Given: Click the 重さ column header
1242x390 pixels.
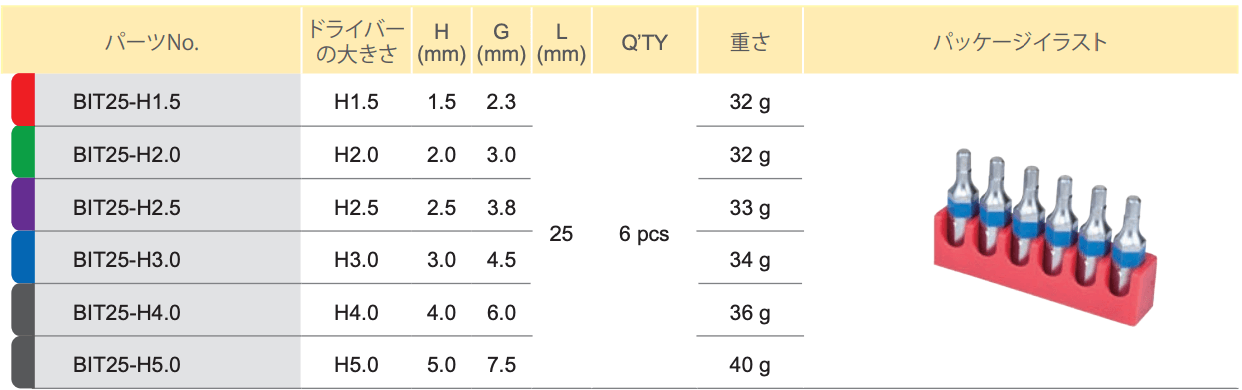Looking at the screenshot, I should point(750,43).
